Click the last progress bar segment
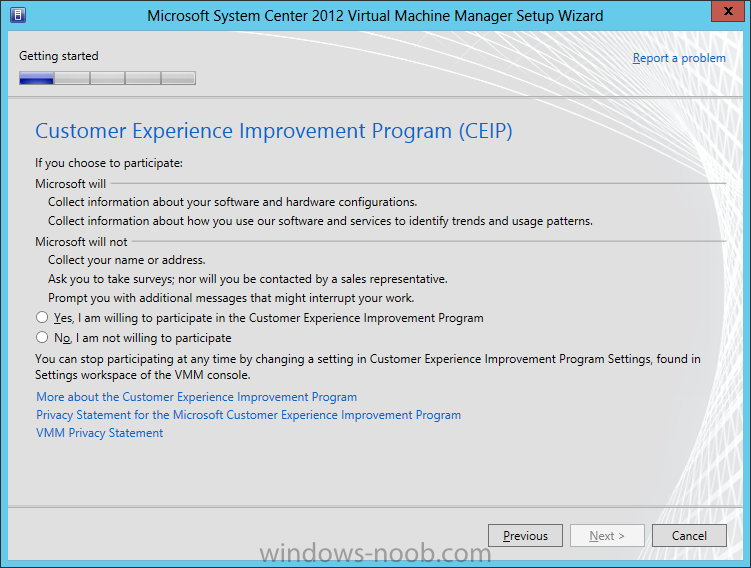The height and width of the screenshot is (568, 751). click(x=178, y=78)
